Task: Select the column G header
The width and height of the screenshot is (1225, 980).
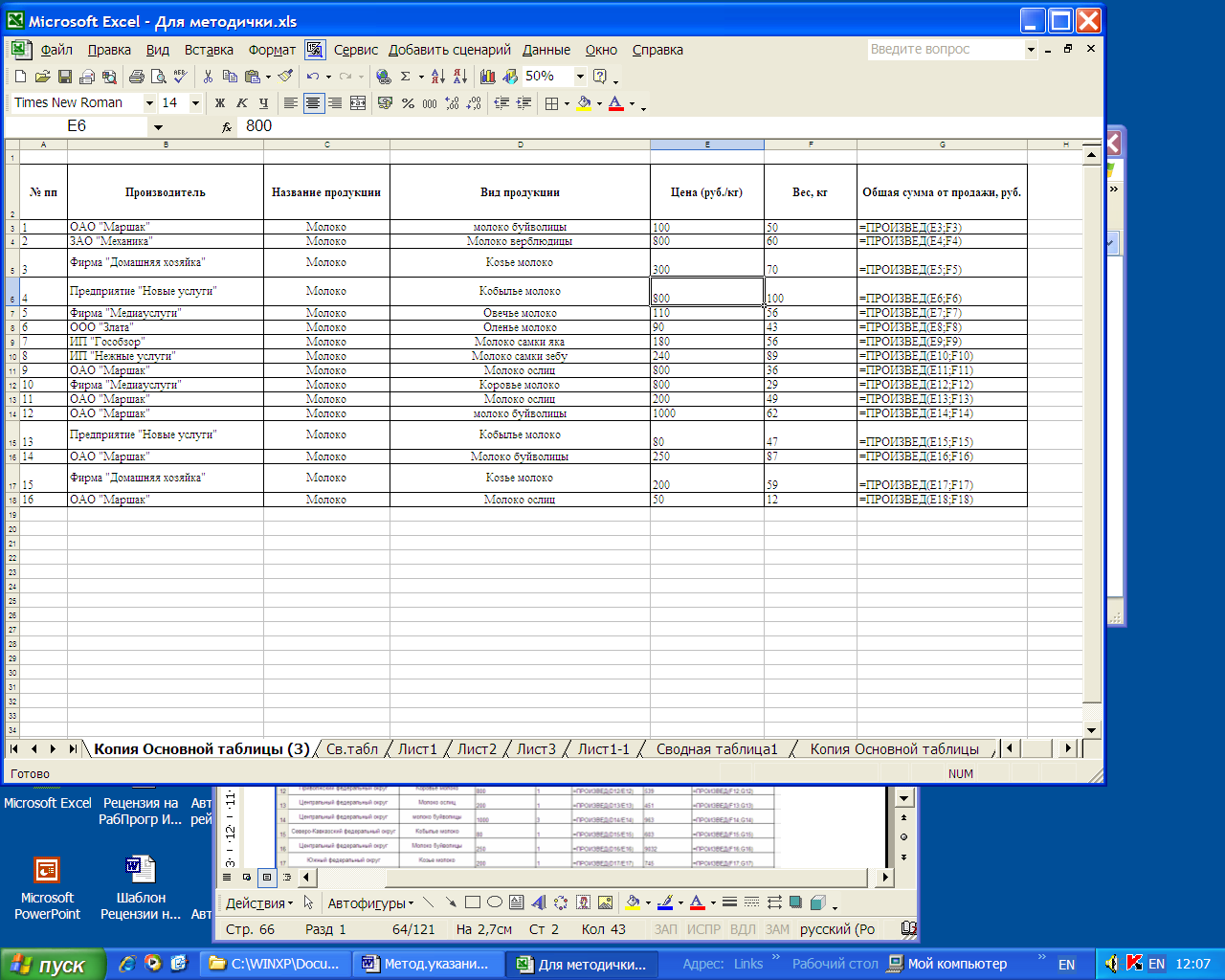Action: 943,145
